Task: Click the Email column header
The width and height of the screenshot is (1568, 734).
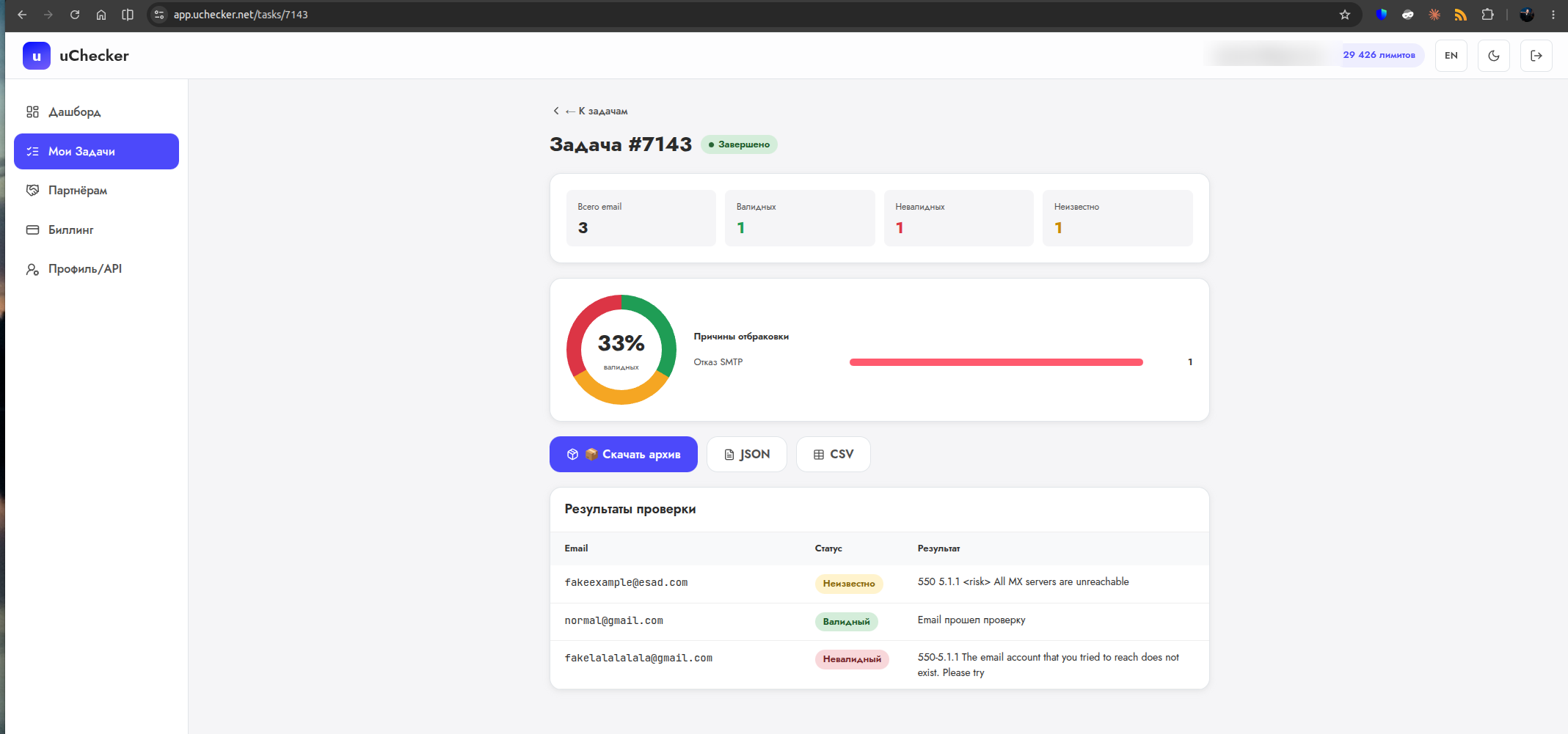Action: tap(576, 548)
